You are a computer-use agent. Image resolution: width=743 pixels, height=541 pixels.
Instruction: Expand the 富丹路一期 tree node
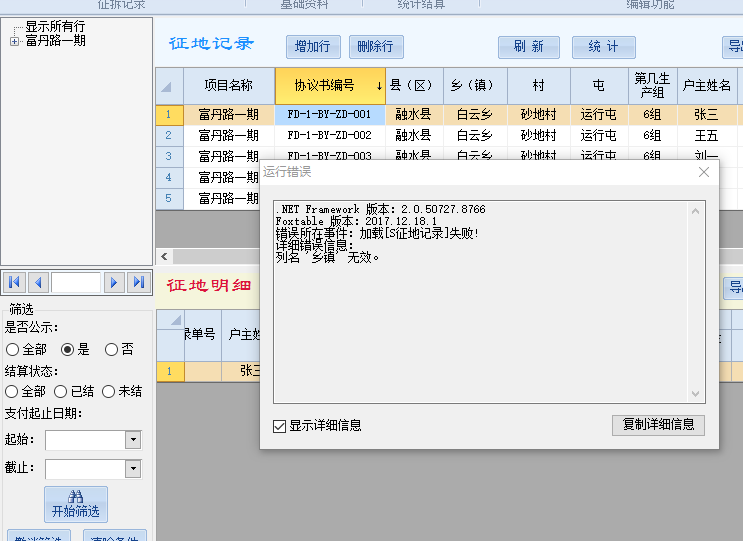point(14,41)
